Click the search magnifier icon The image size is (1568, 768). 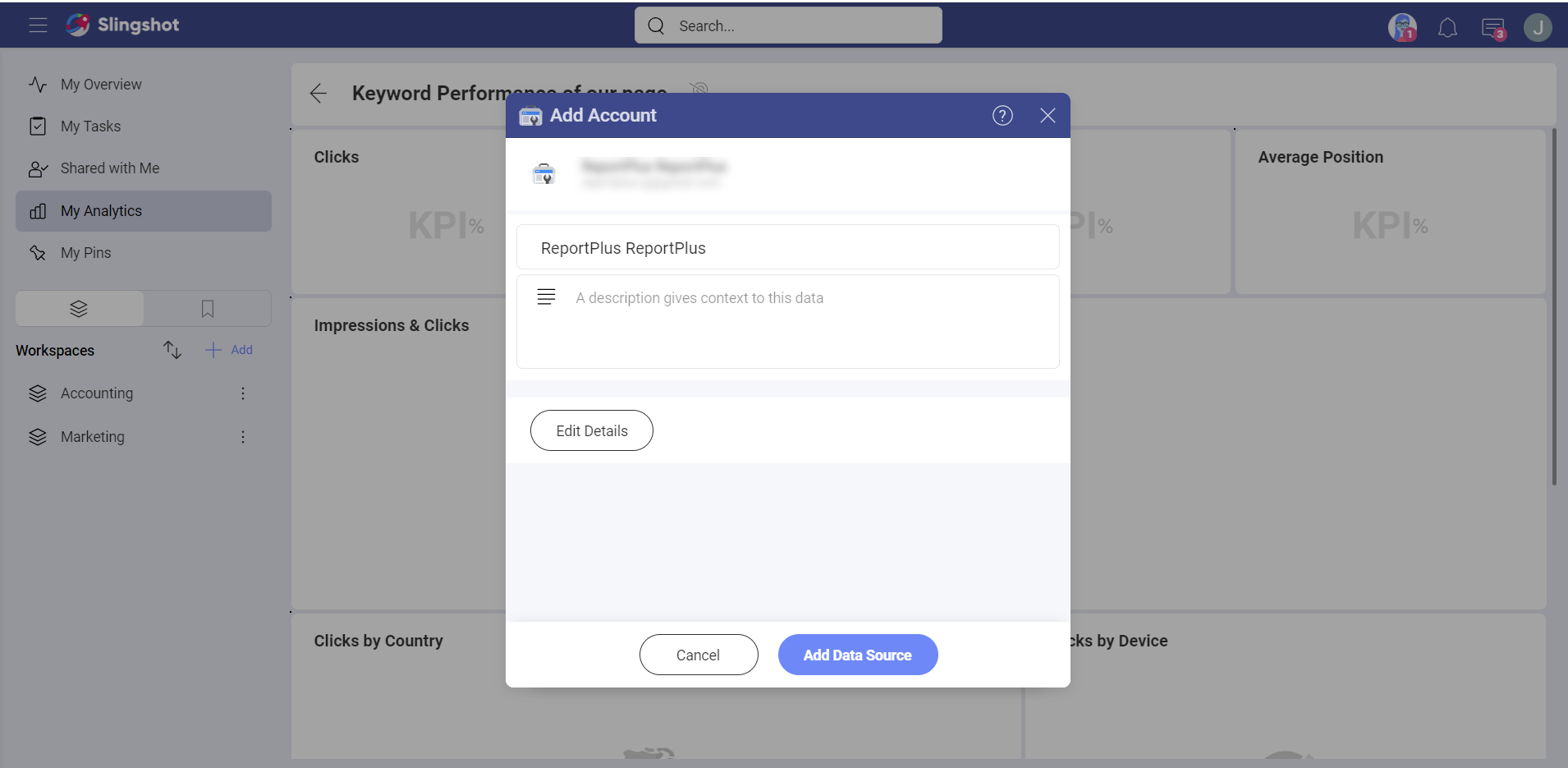(x=656, y=25)
